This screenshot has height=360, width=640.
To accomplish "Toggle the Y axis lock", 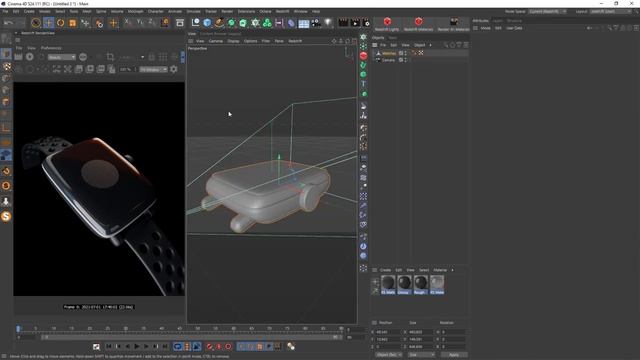I will (140, 22).
